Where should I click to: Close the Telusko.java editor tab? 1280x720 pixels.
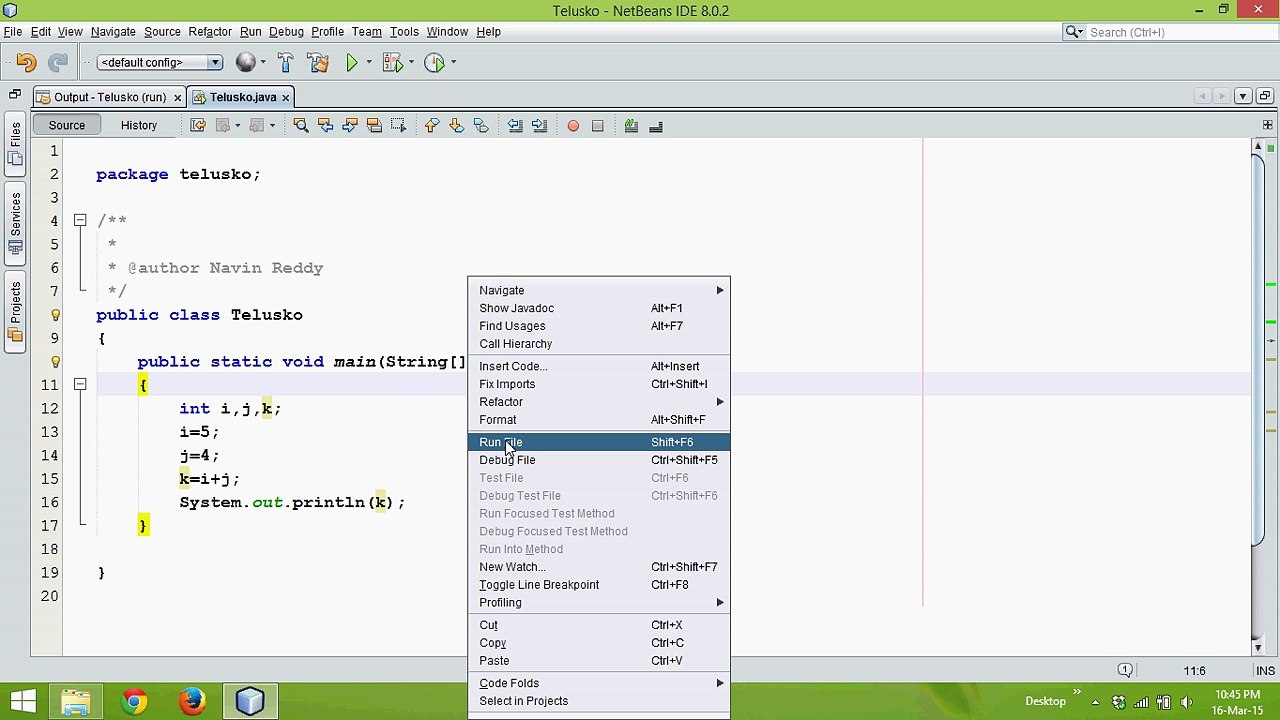[286, 97]
